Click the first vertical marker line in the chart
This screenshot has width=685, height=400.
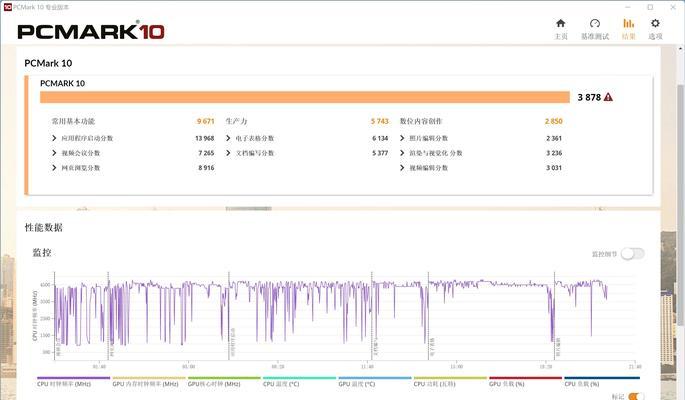pyautogui.click(x=55, y=316)
